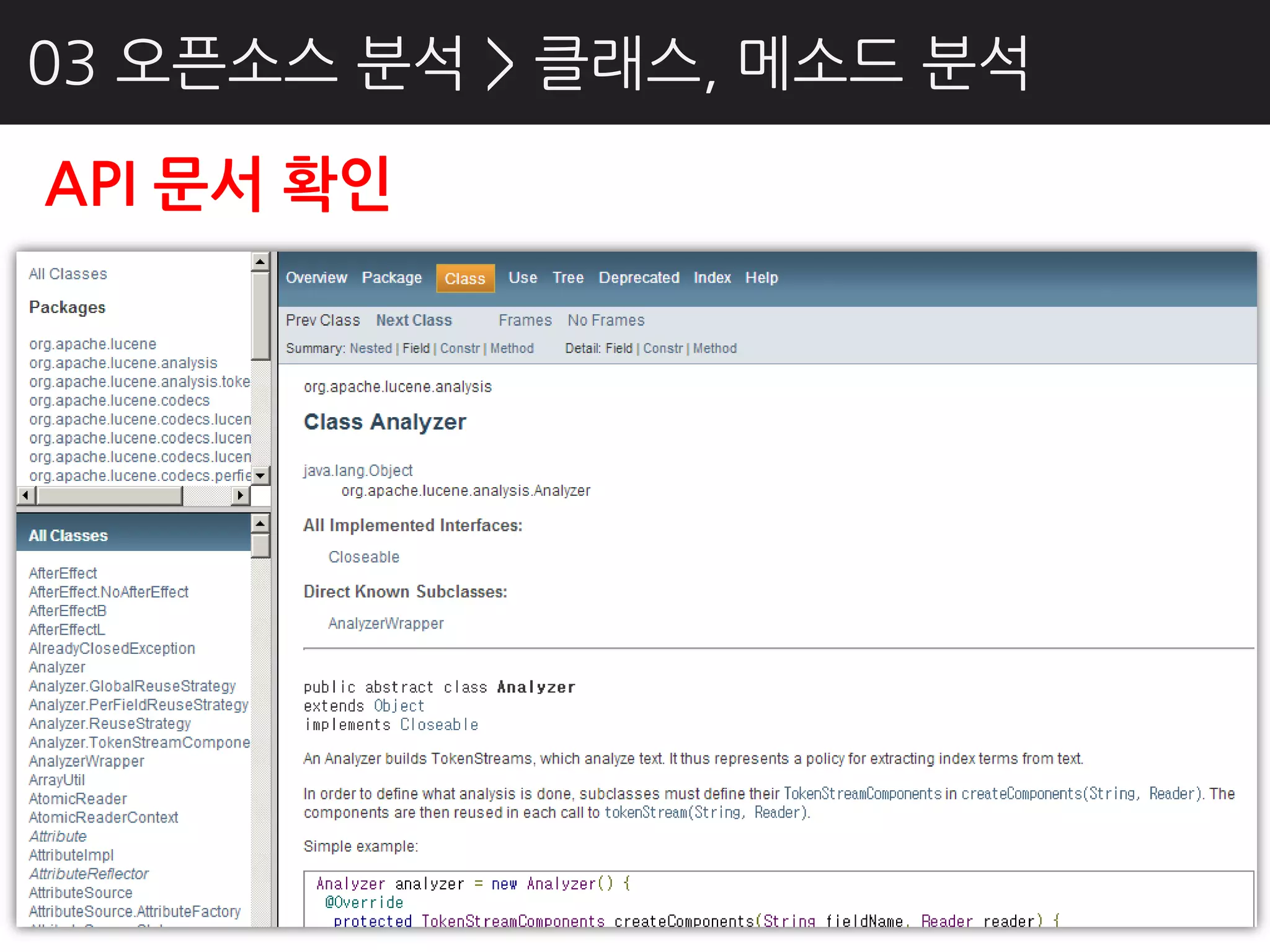Open Attribute interface
The image size is (1270, 952).
(58, 837)
